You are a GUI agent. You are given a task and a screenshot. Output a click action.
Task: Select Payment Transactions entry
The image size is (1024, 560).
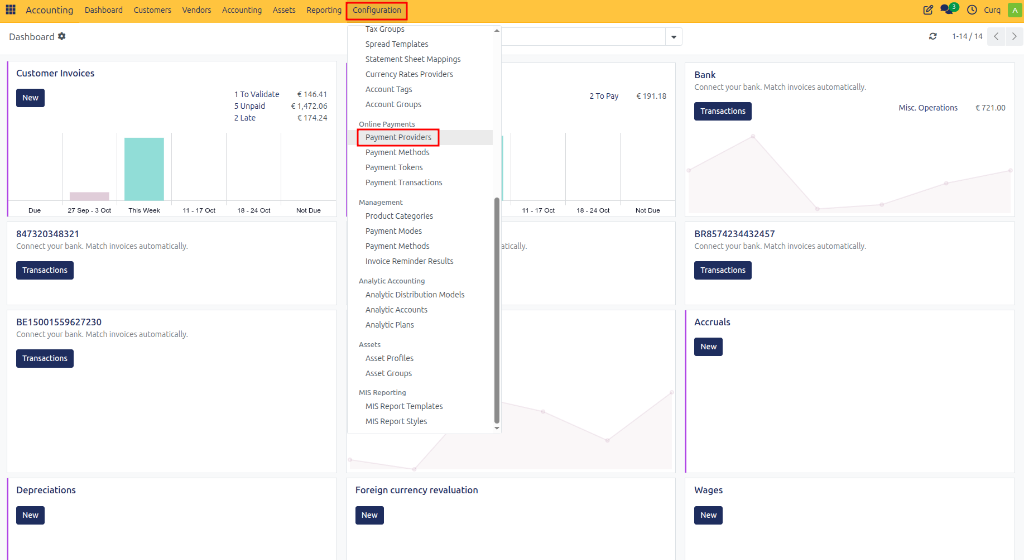(x=404, y=182)
